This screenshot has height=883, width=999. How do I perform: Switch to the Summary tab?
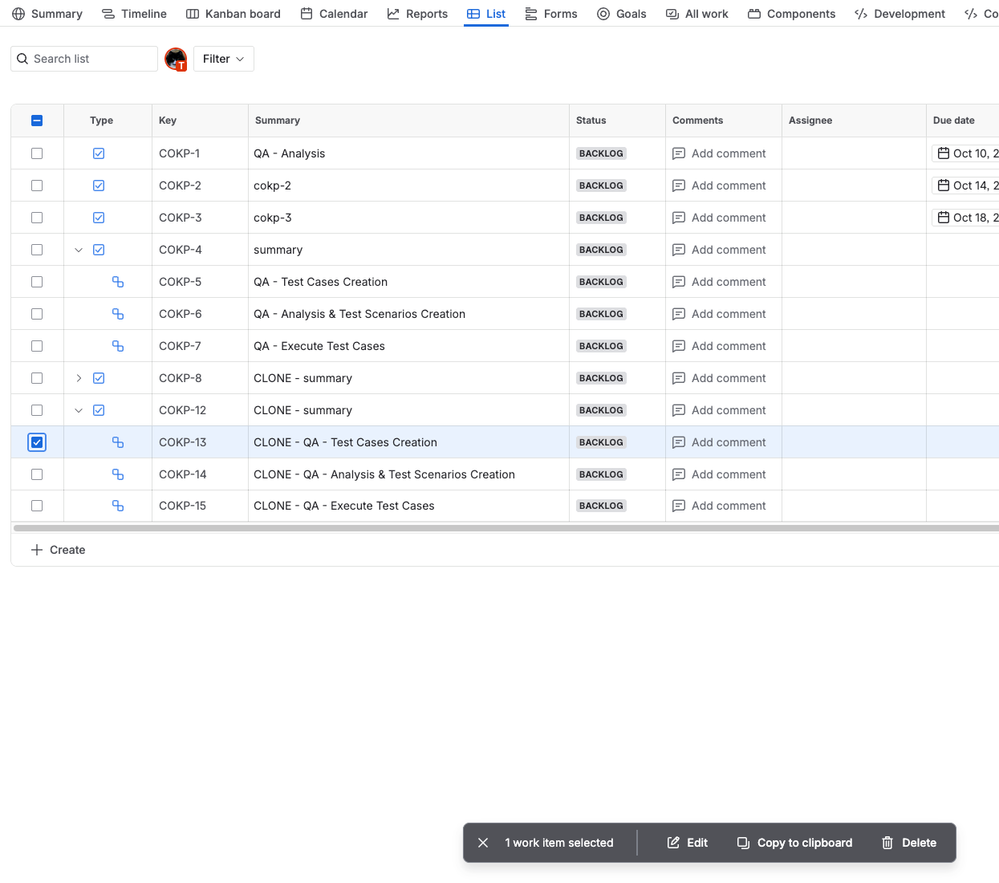pyautogui.click(x=47, y=13)
